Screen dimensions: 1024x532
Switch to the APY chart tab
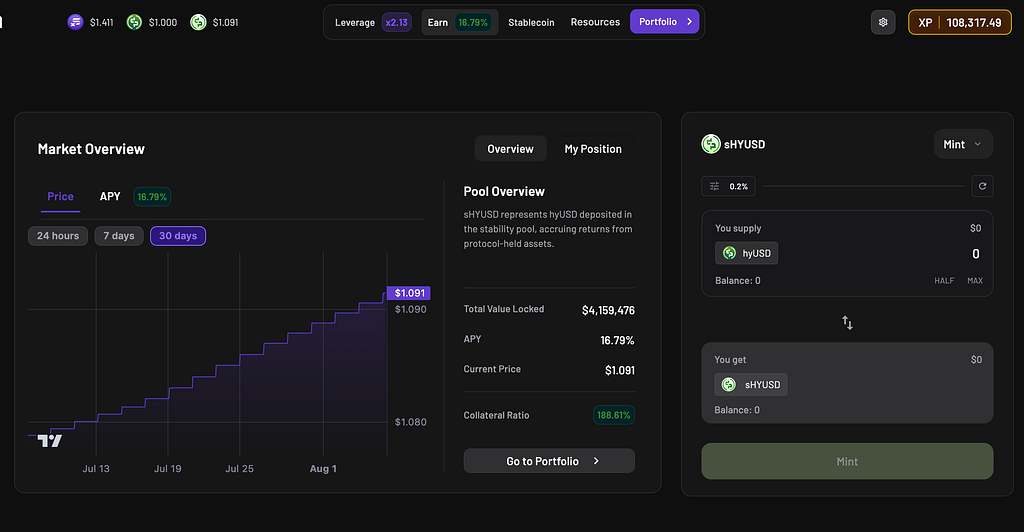[x=110, y=196]
